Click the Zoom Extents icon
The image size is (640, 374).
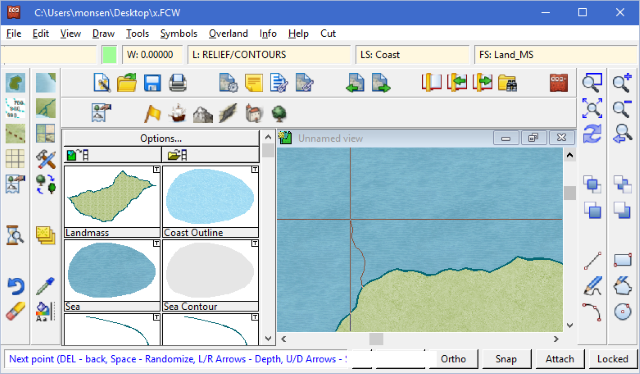592,108
